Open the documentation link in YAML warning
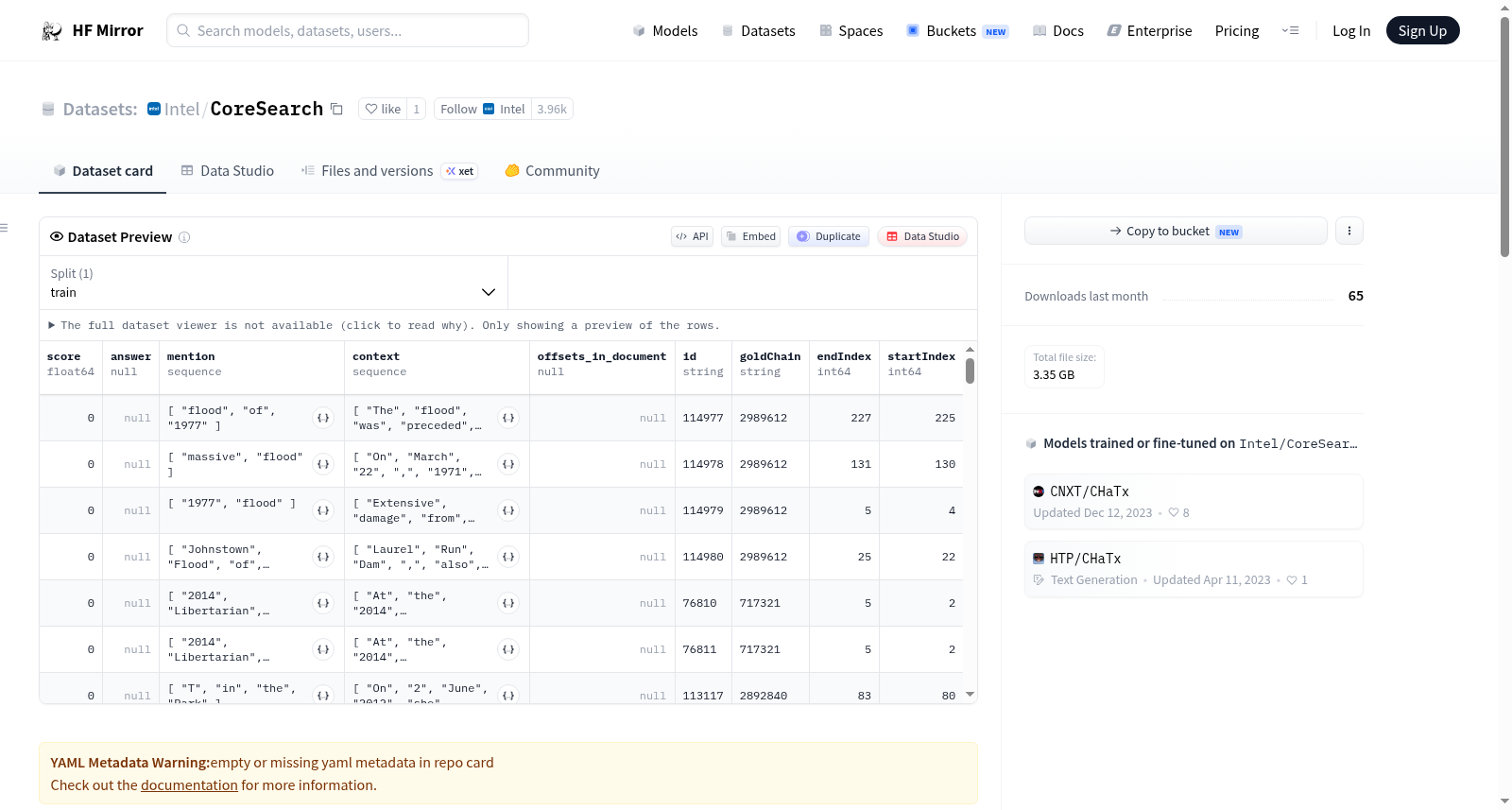The width and height of the screenshot is (1512, 810). (x=189, y=785)
